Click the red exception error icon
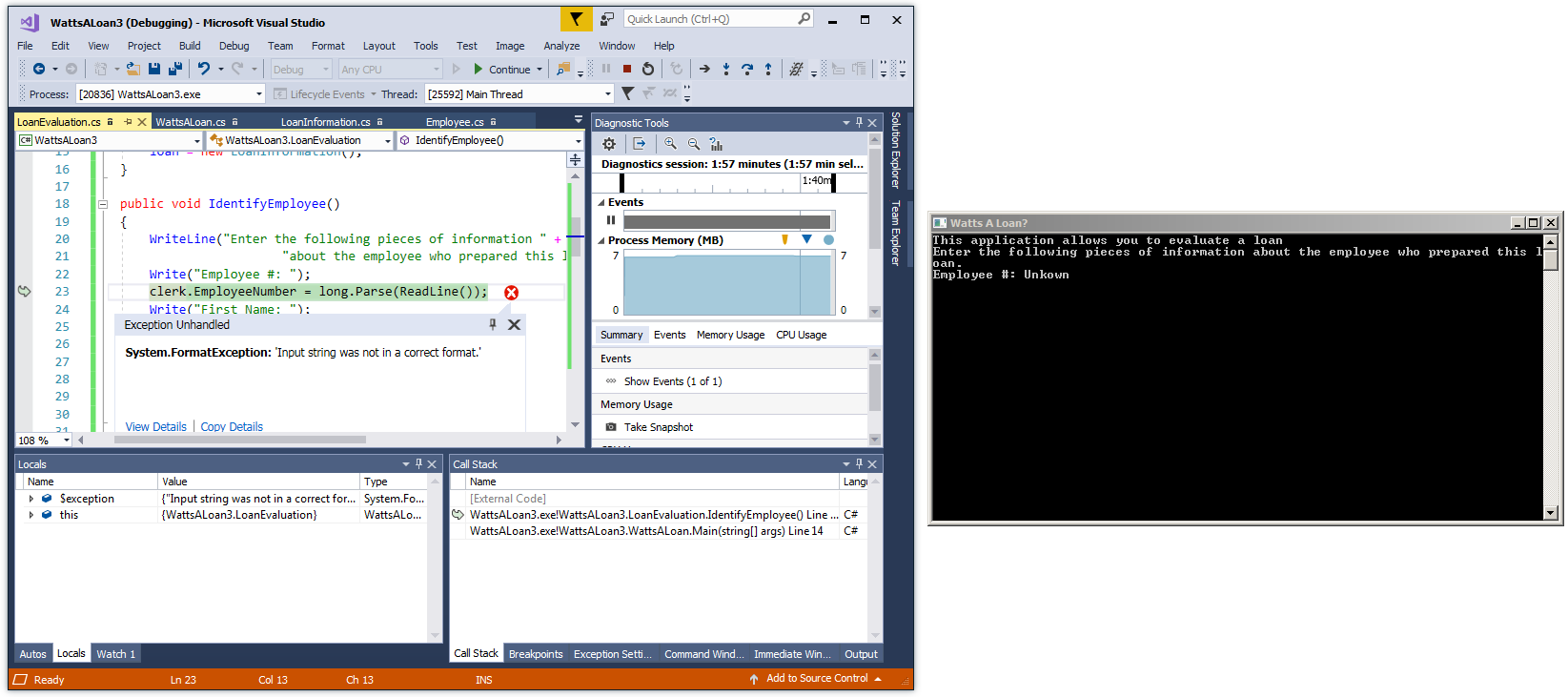The width and height of the screenshot is (1568, 697). [x=511, y=293]
